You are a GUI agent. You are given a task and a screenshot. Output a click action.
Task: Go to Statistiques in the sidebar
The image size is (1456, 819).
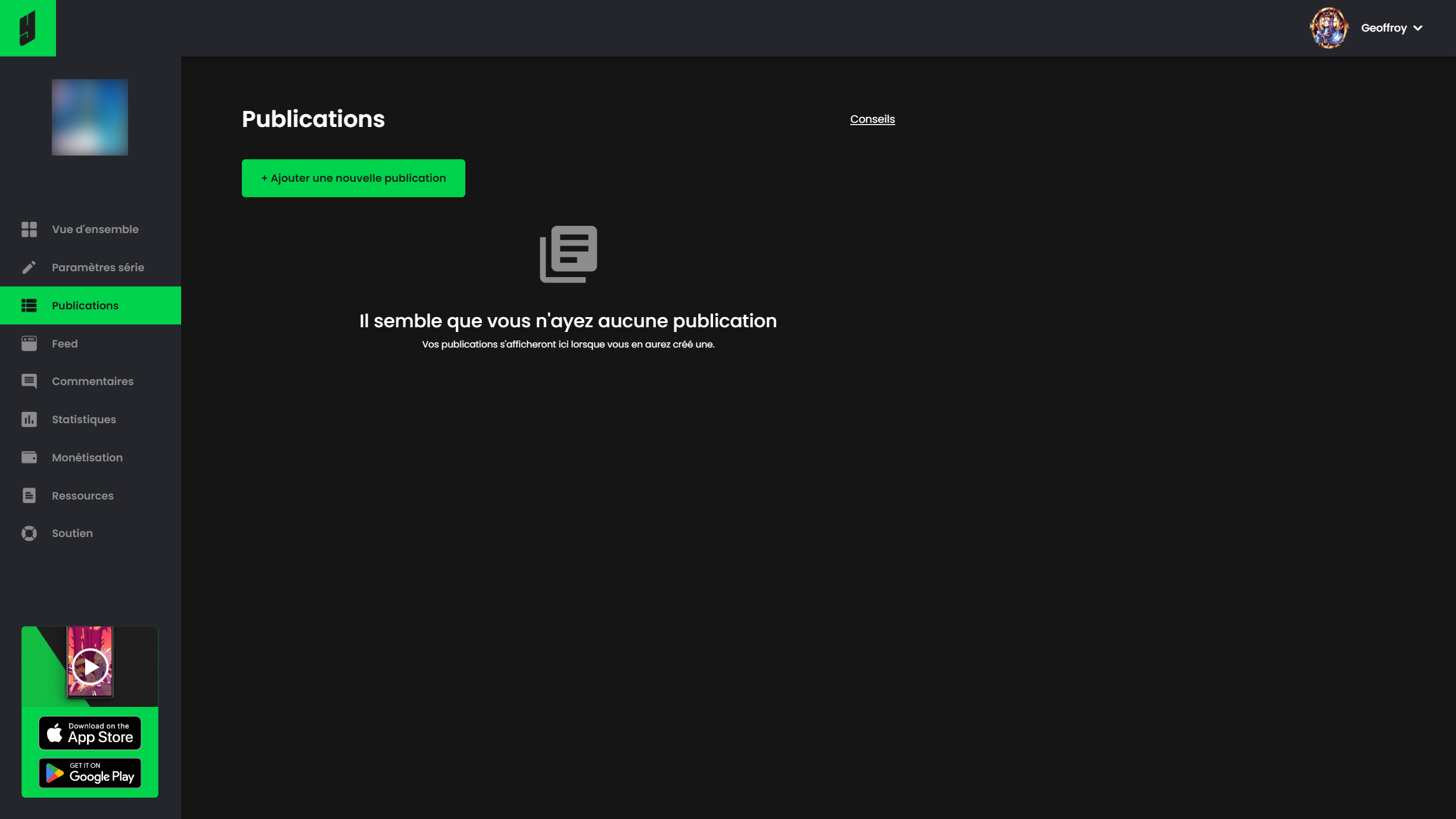tap(84, 420)
